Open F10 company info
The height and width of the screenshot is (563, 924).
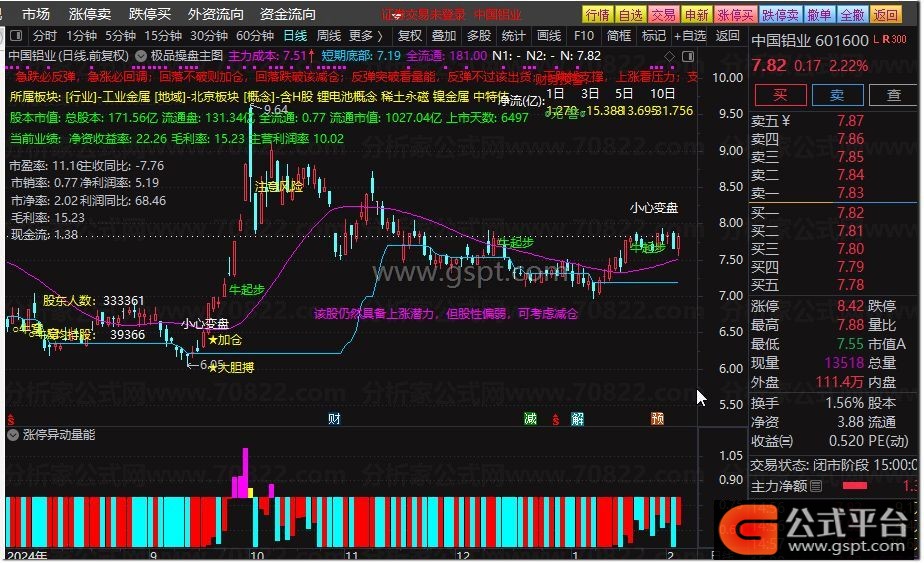(x=583, y=36)
